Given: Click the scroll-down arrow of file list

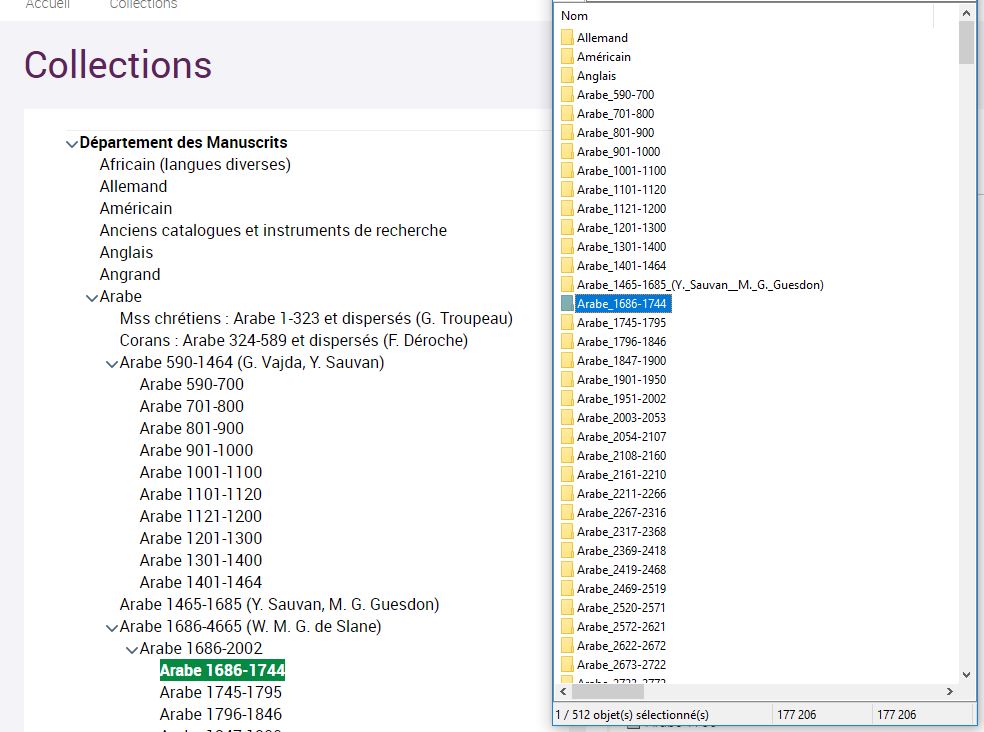Looking at the screenshot, I should pyautogui.click(x=966, y=675).
